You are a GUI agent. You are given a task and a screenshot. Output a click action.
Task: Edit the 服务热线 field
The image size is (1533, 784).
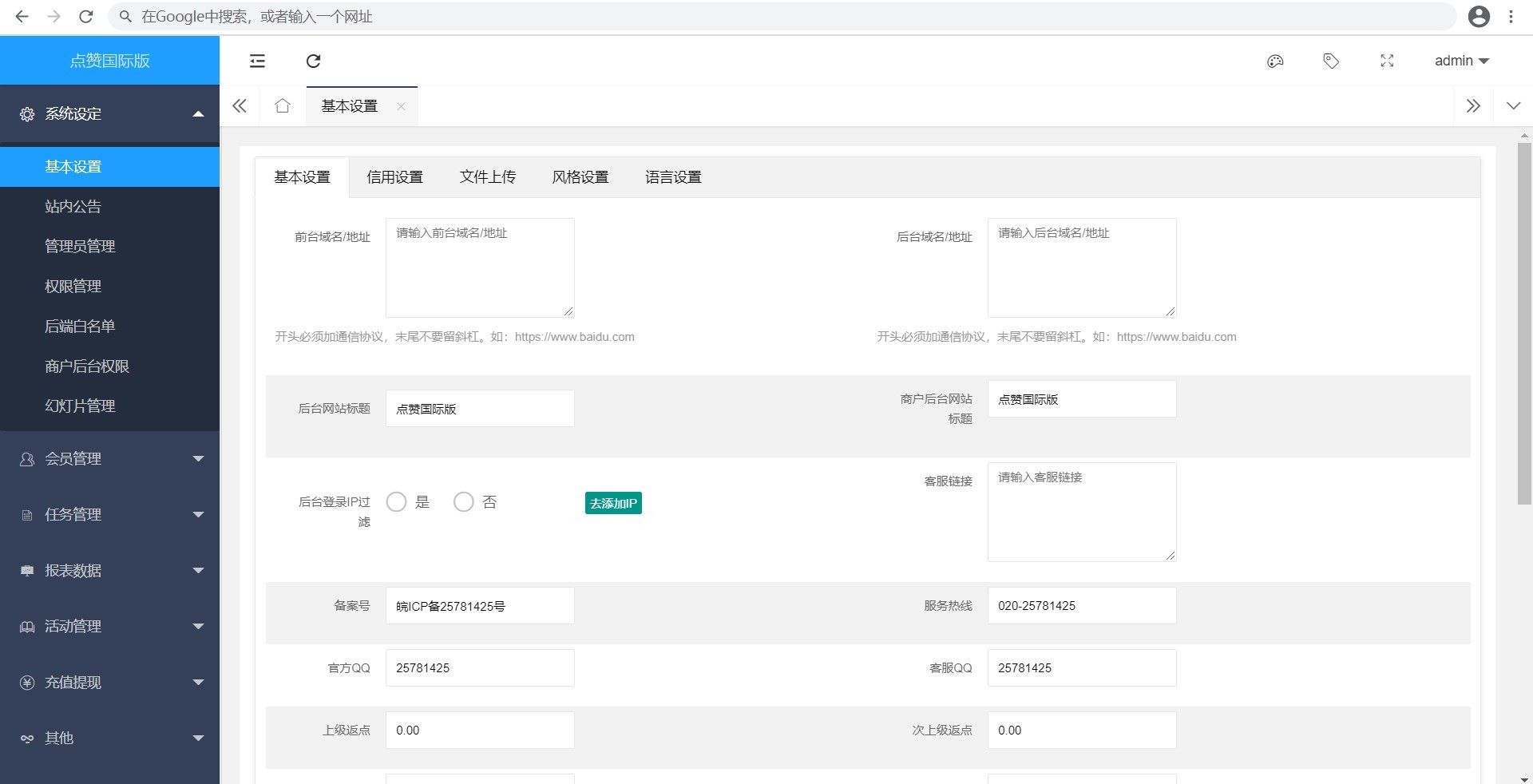pyautogui.click(x=1082, y=605)
